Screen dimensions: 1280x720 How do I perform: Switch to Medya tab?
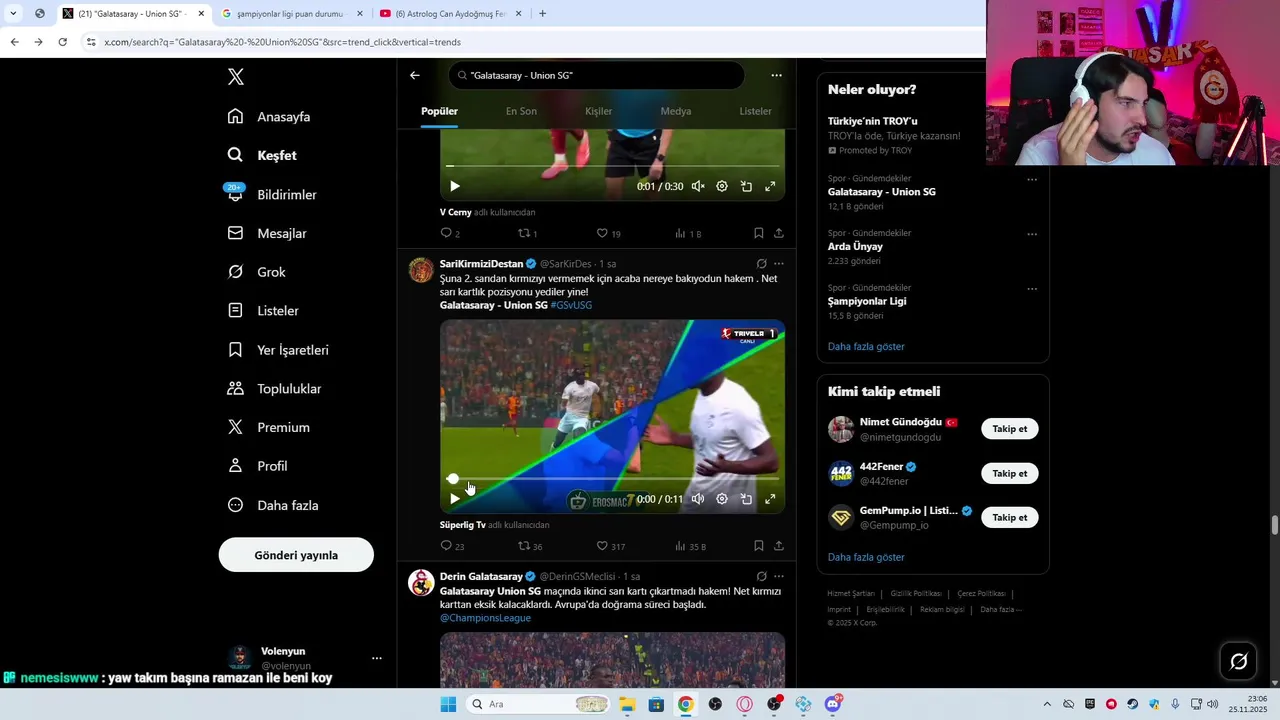click(x=676, y=111)
